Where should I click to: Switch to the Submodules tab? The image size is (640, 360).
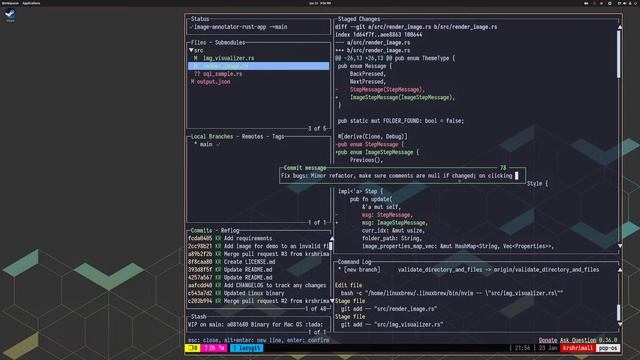click(x=230, y=42)
